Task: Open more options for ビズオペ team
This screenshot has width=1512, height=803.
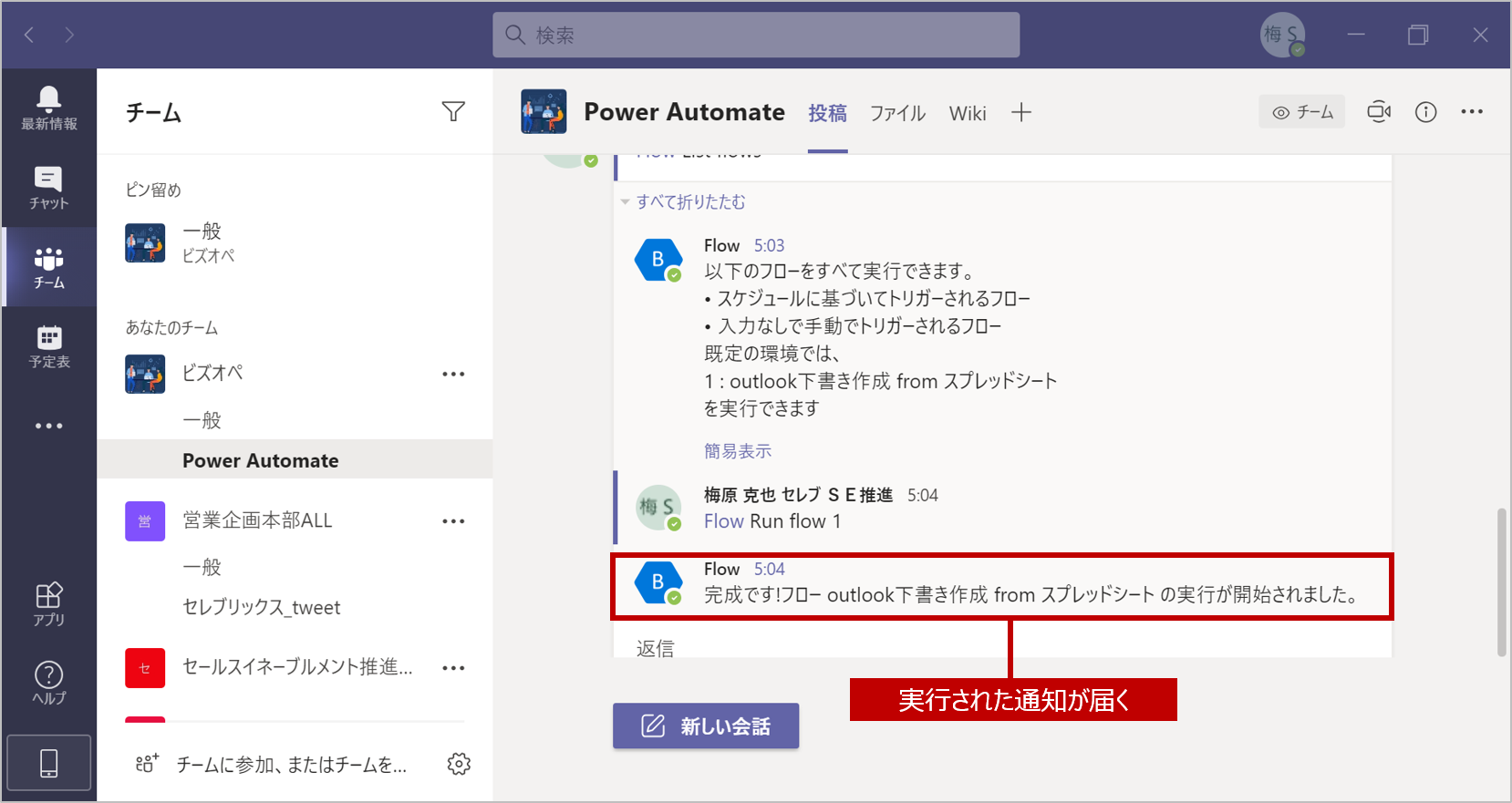Action: pos(453,374)
